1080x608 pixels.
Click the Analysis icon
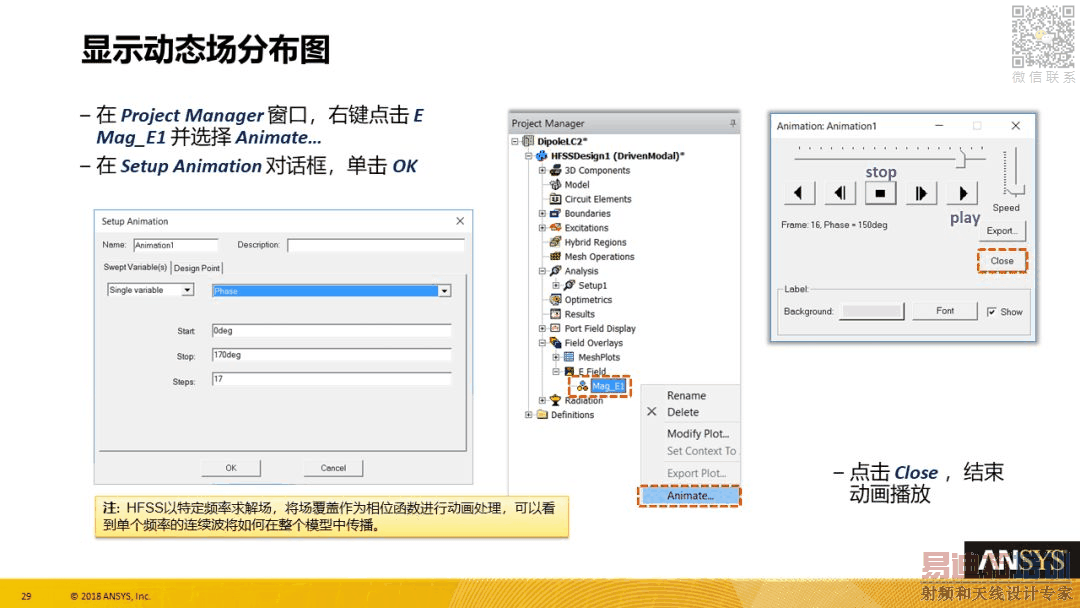click(x=555, y=271)
